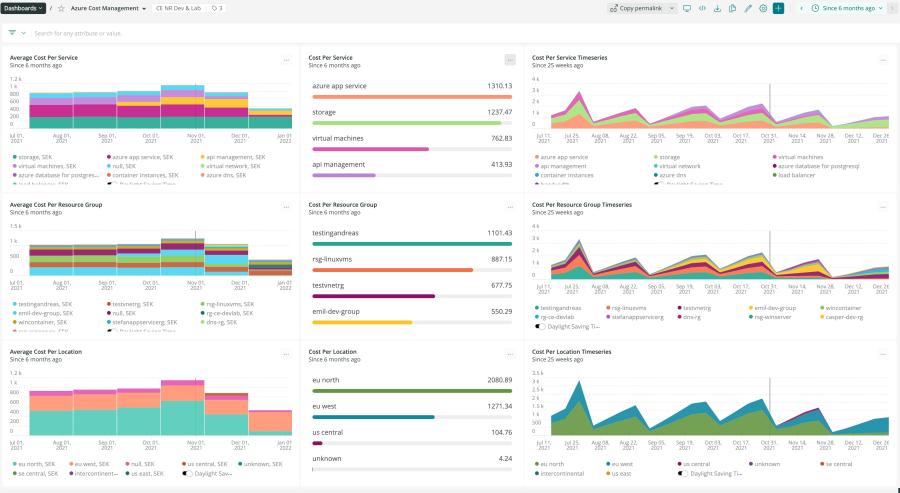900x493 pixels.
Task: Click the Average Cost Per Location title
Action: click(x=45, y=351)
